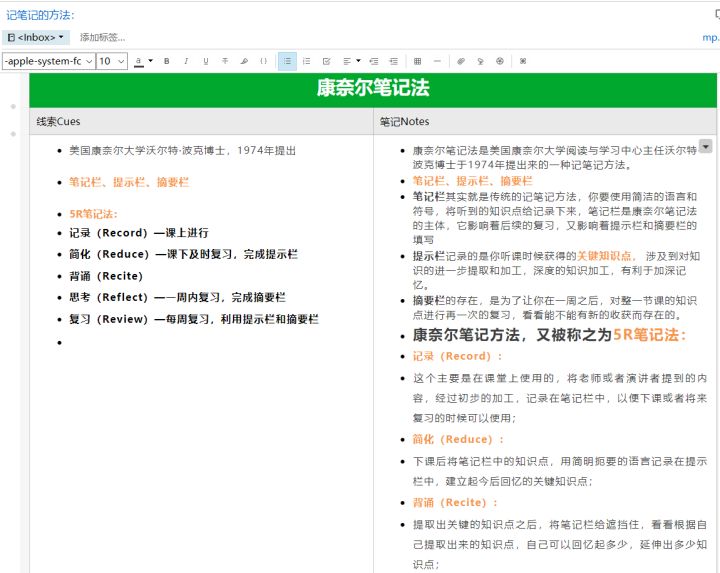Screen dimensions: 720x573
Task: Click orange '背诵 (Recite):' in Notes column
Action: click(x=455, y=503)
